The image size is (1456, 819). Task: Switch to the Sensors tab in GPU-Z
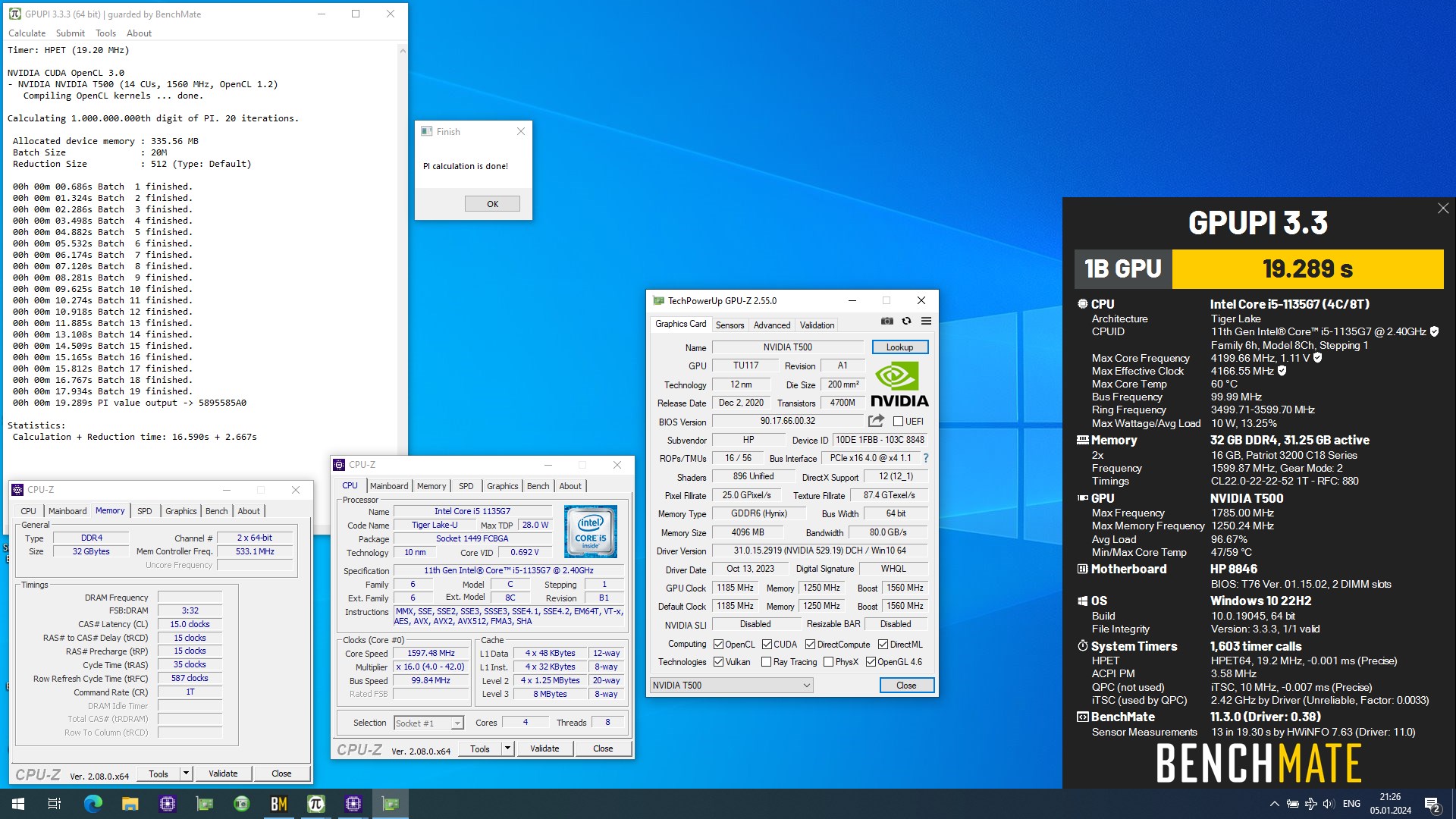pos(730,325)
